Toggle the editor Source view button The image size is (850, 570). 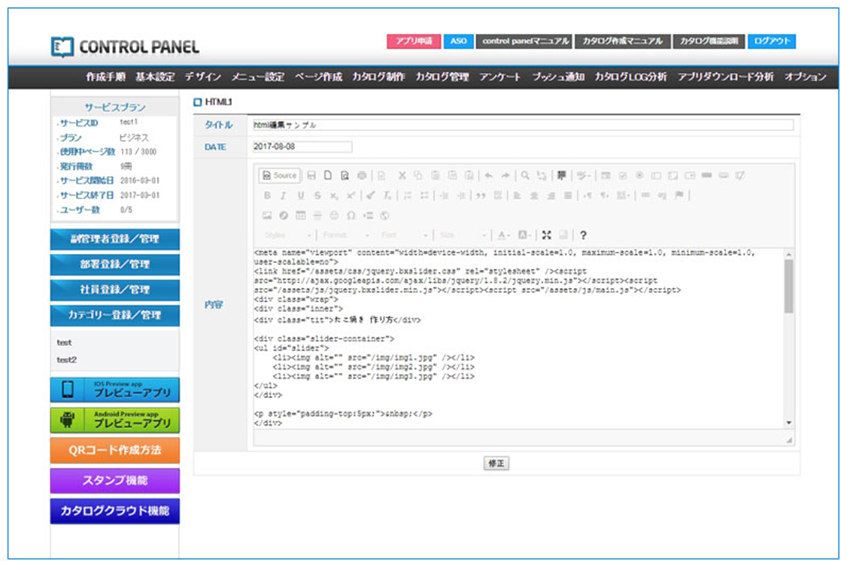[280, 175]
